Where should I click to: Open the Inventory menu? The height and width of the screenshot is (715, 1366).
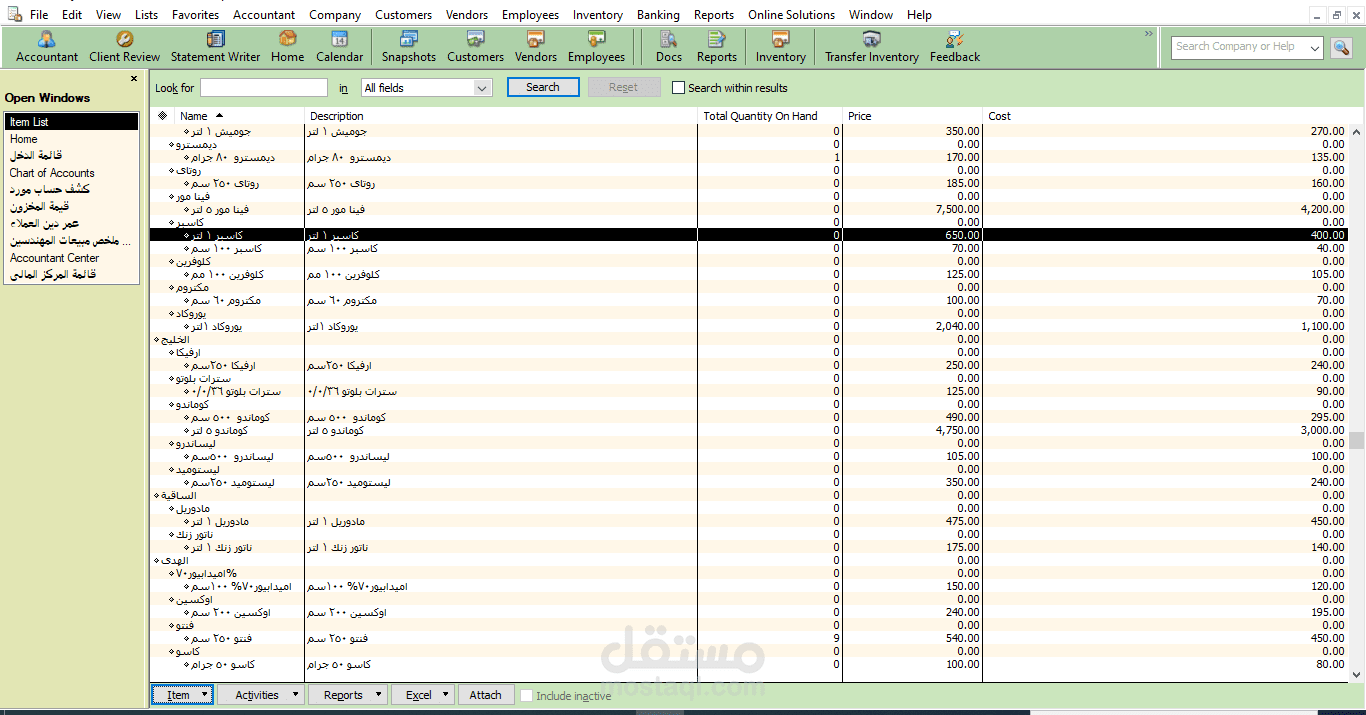[x=597, y=15]
